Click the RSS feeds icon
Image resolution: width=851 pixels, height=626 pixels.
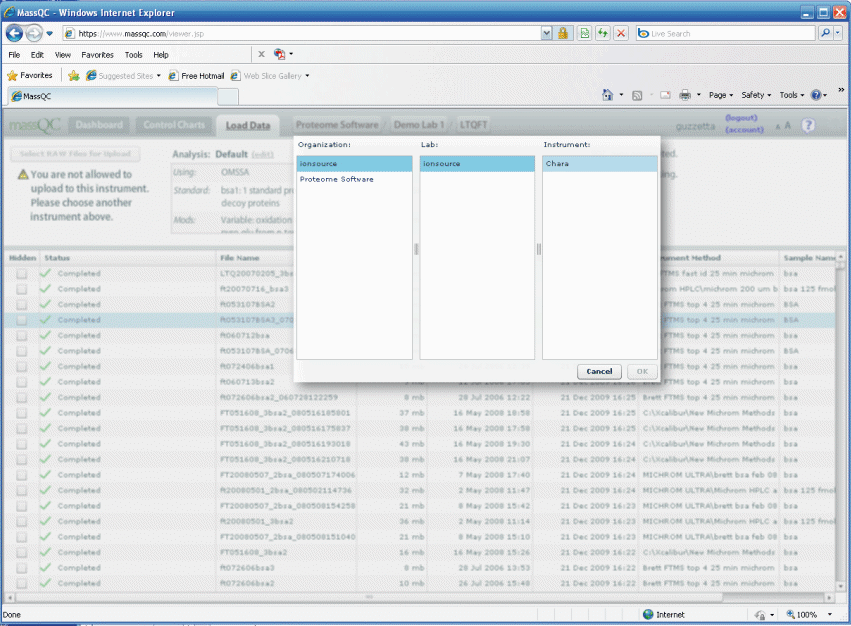point(637,95)
